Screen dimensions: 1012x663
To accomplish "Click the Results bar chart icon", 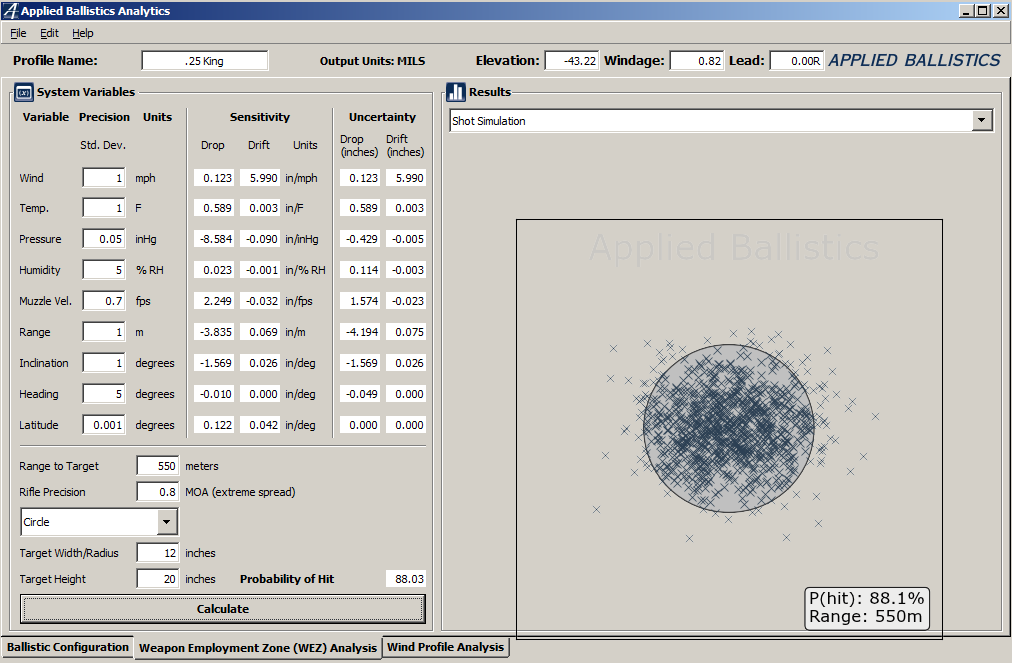I will (x=456, y=92).
